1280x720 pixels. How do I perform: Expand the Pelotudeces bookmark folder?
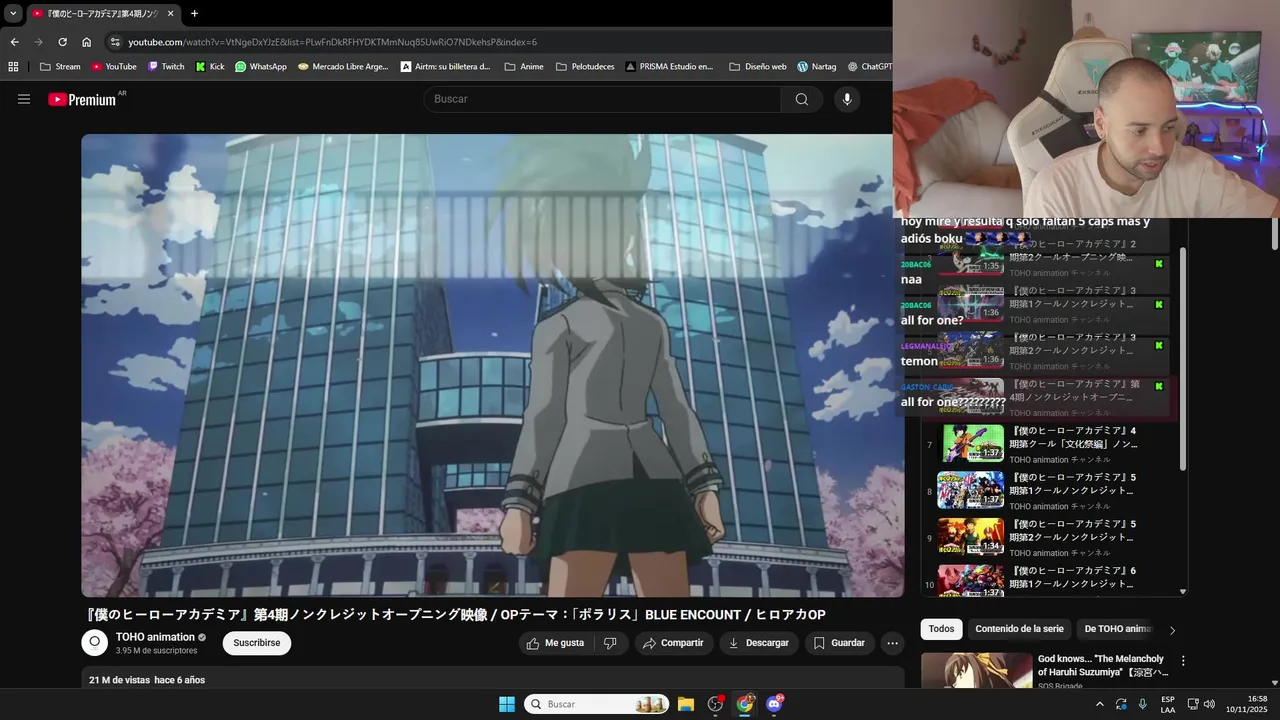pyautogui.click(x=586, y=67)
